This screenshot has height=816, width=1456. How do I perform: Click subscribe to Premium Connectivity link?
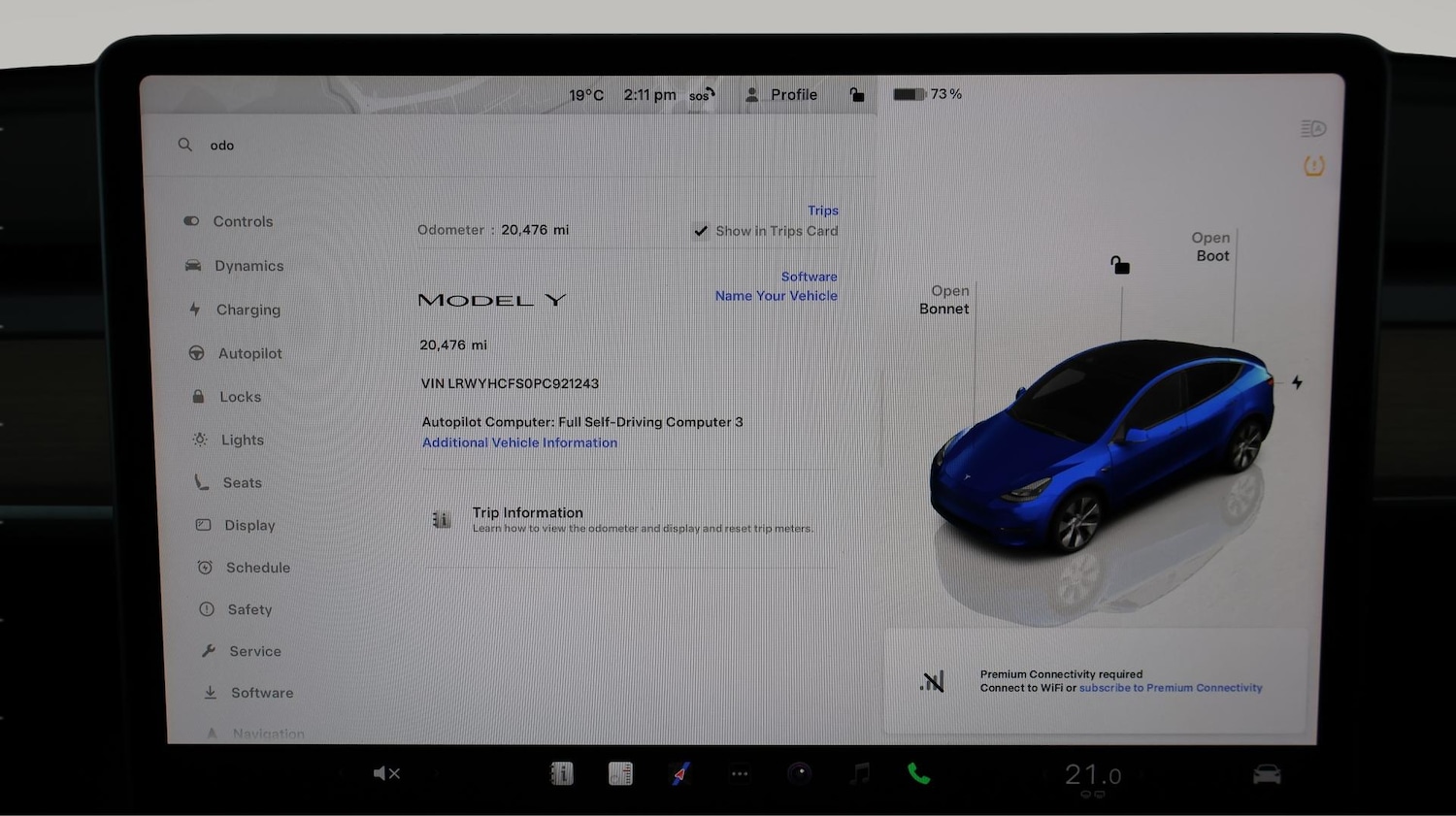click(x=1171, y=688)
